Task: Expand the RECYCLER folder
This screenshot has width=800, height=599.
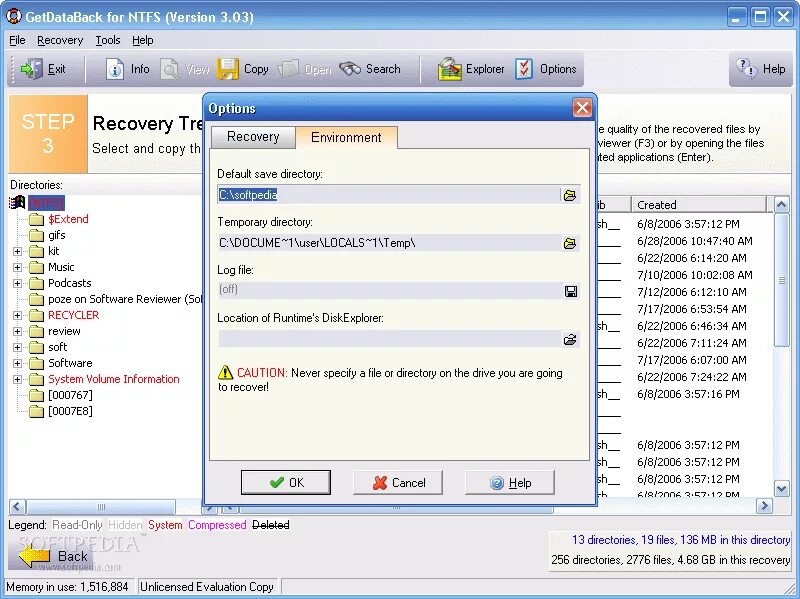Action: click(x=17, y=315)
